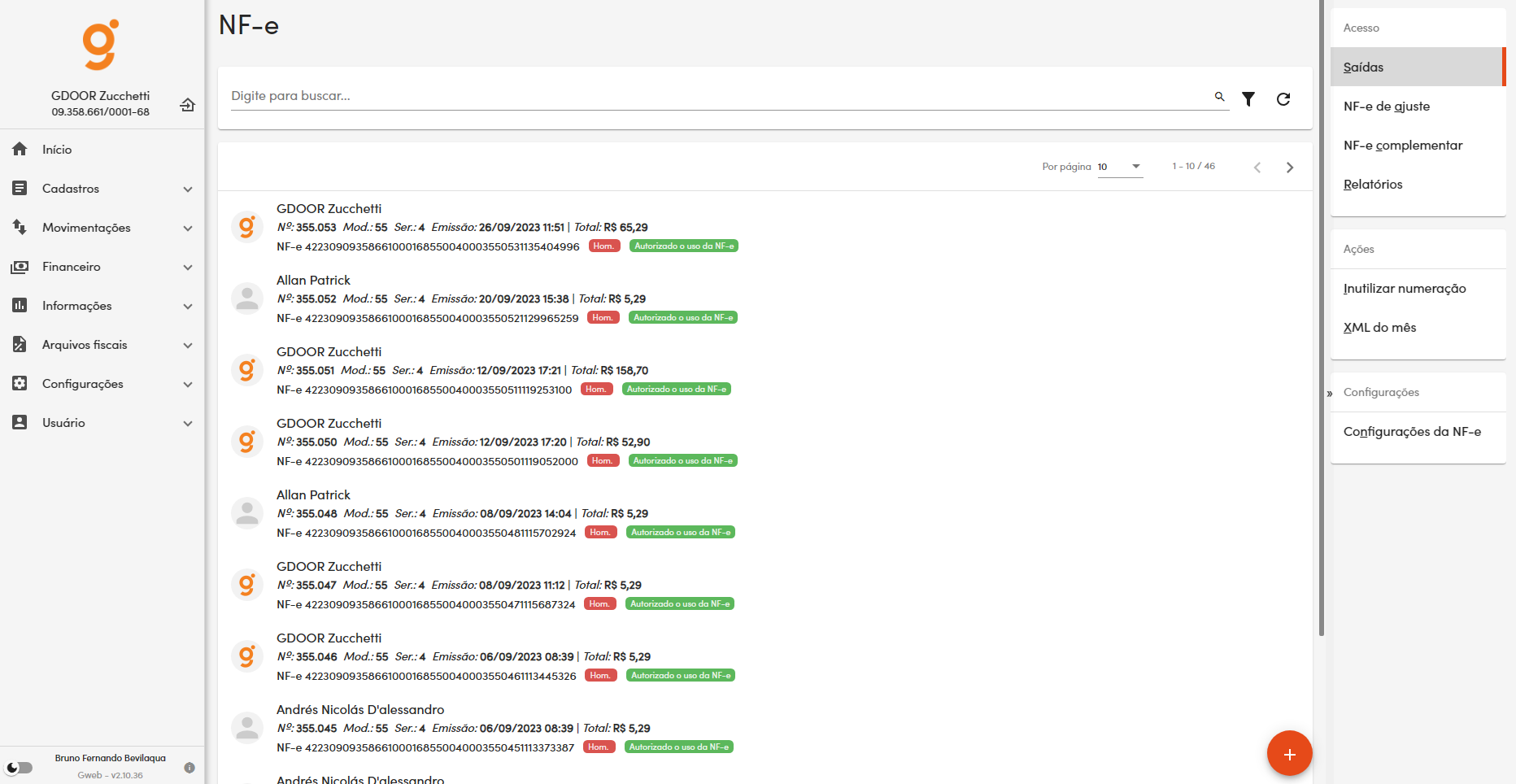Screen dimensions: 1516x784
Task: Open Início in the sidebar
Action: tap(102, 149)
